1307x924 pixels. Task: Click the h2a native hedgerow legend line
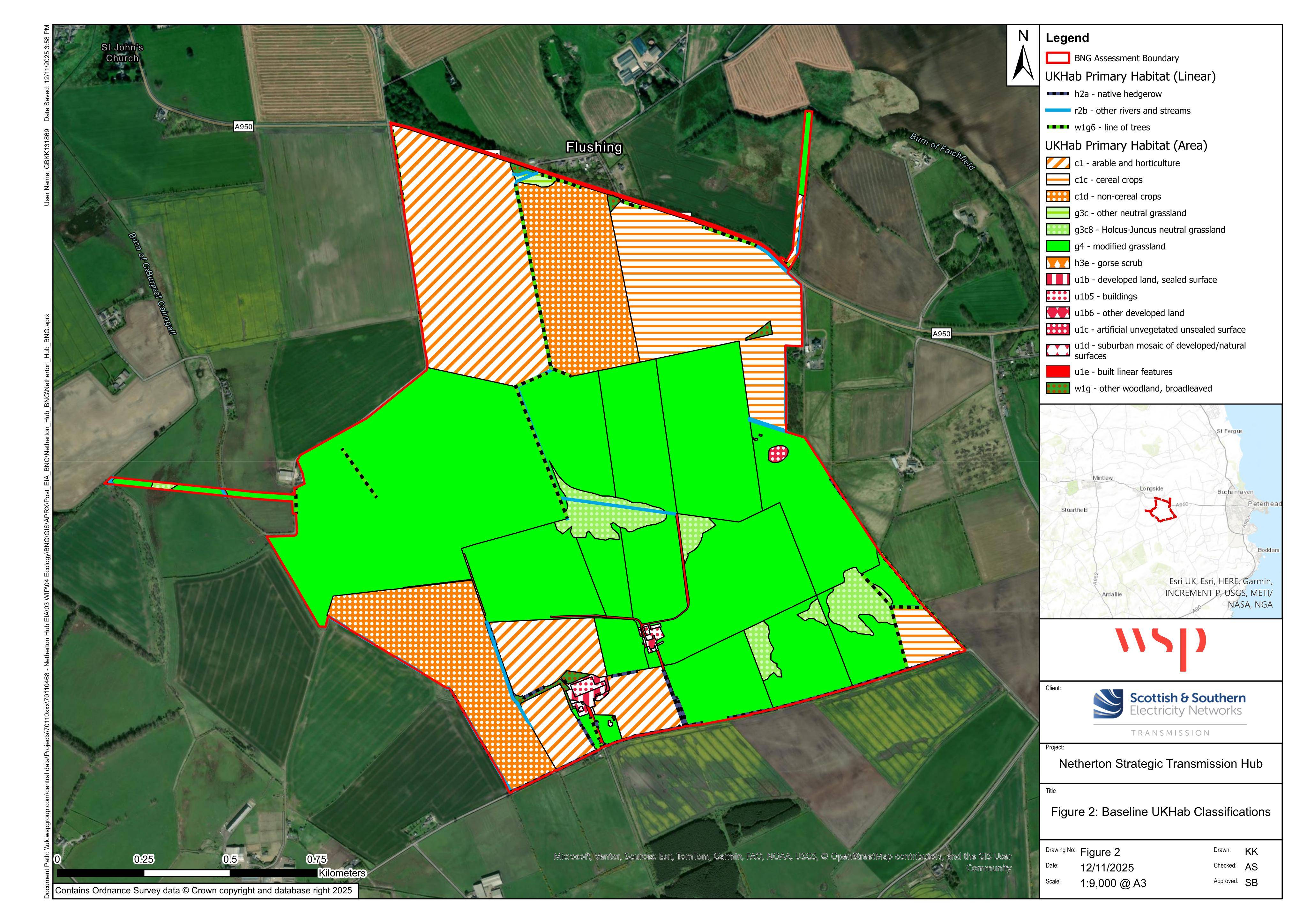click(x=1058, y=94)
